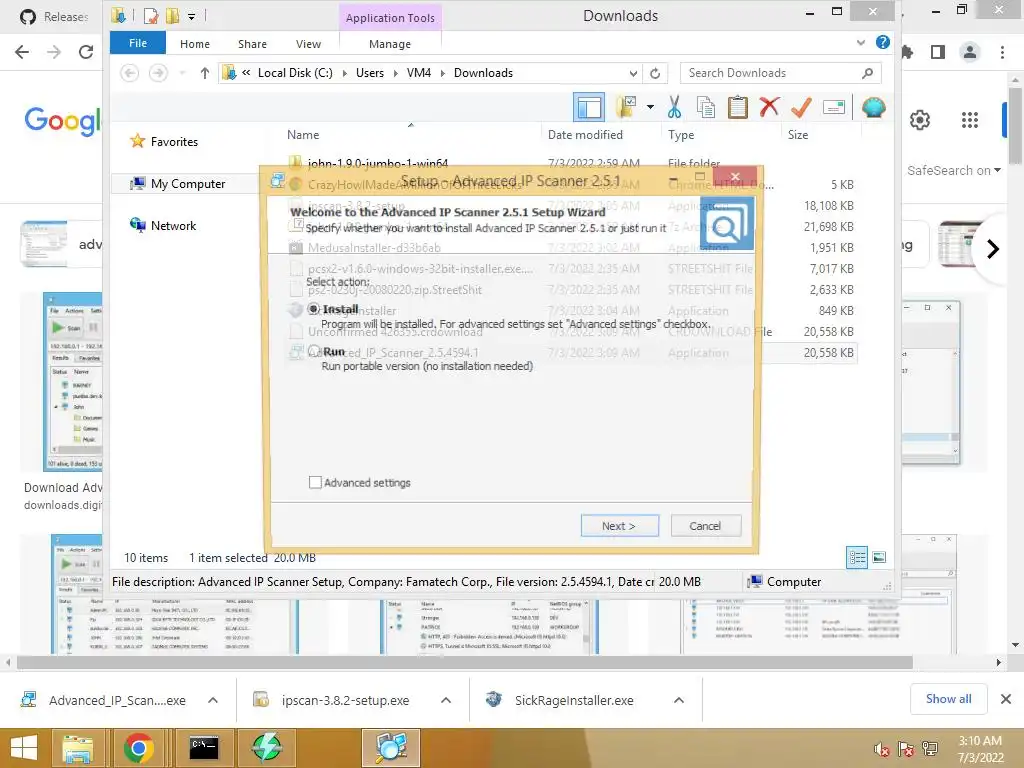Close the Chrome downloads bar
The height and width of the screenshot is (768, 1024).
point(1006,699)
